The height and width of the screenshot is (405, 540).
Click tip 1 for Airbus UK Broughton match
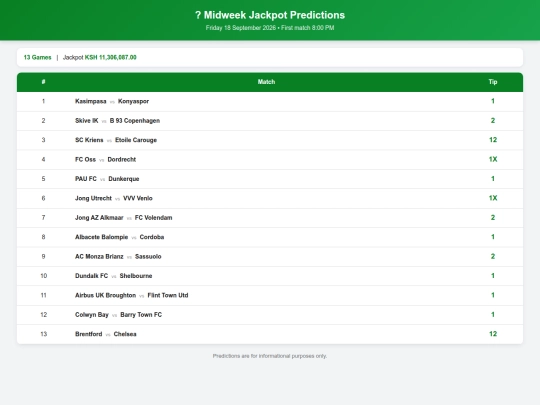[x=493, y=295]
